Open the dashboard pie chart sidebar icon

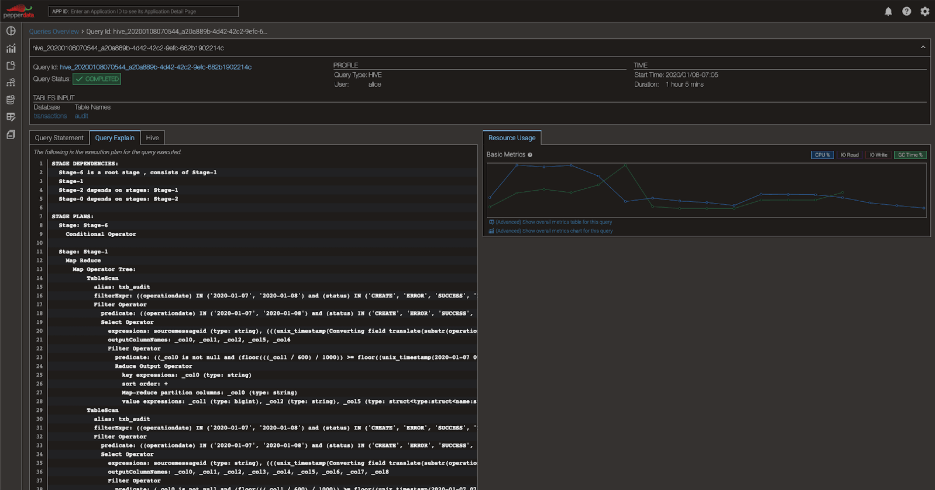coord(11,31)
